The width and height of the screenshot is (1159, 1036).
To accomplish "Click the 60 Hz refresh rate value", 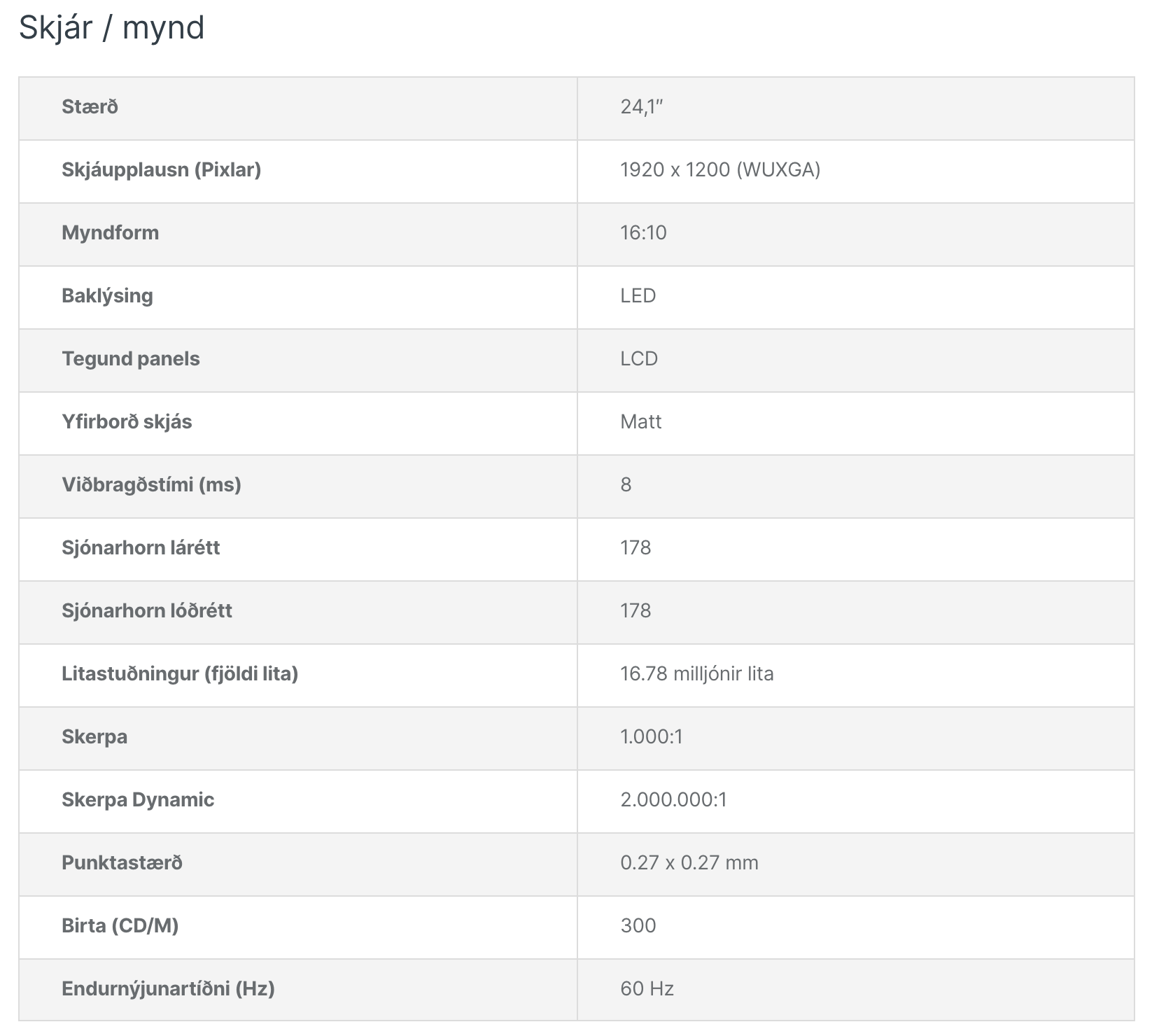I will pos(647,989).
